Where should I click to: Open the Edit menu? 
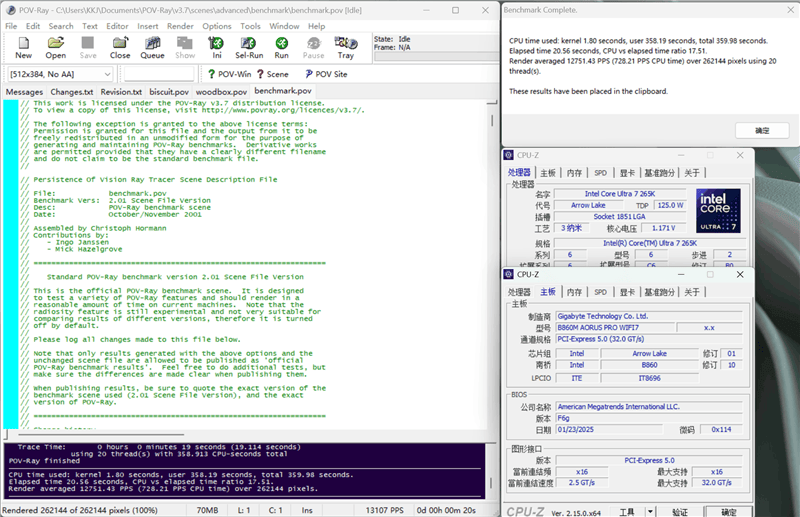pos(33,26)
